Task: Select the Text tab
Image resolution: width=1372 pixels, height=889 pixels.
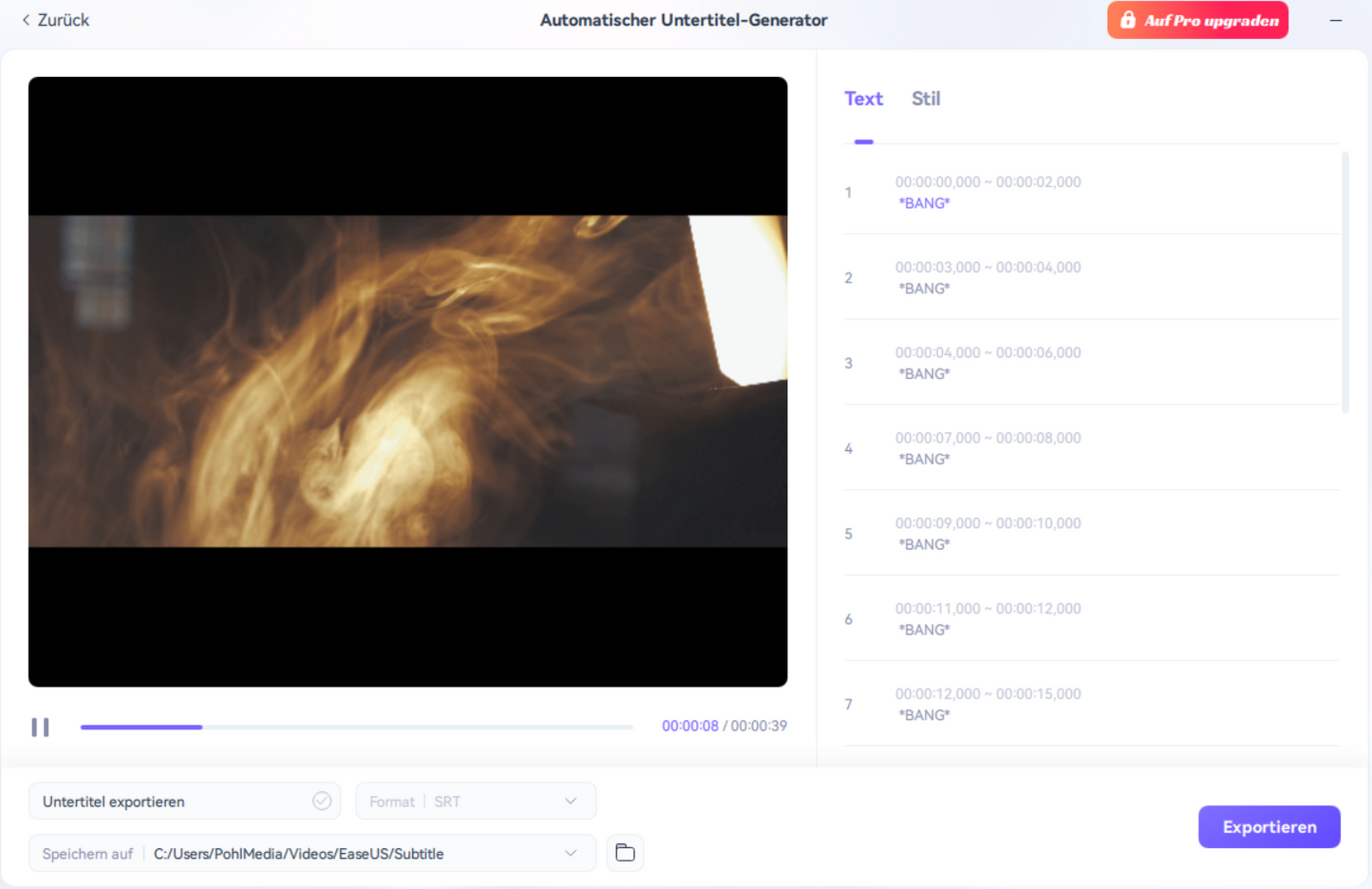Action: (x=863, y=99)
